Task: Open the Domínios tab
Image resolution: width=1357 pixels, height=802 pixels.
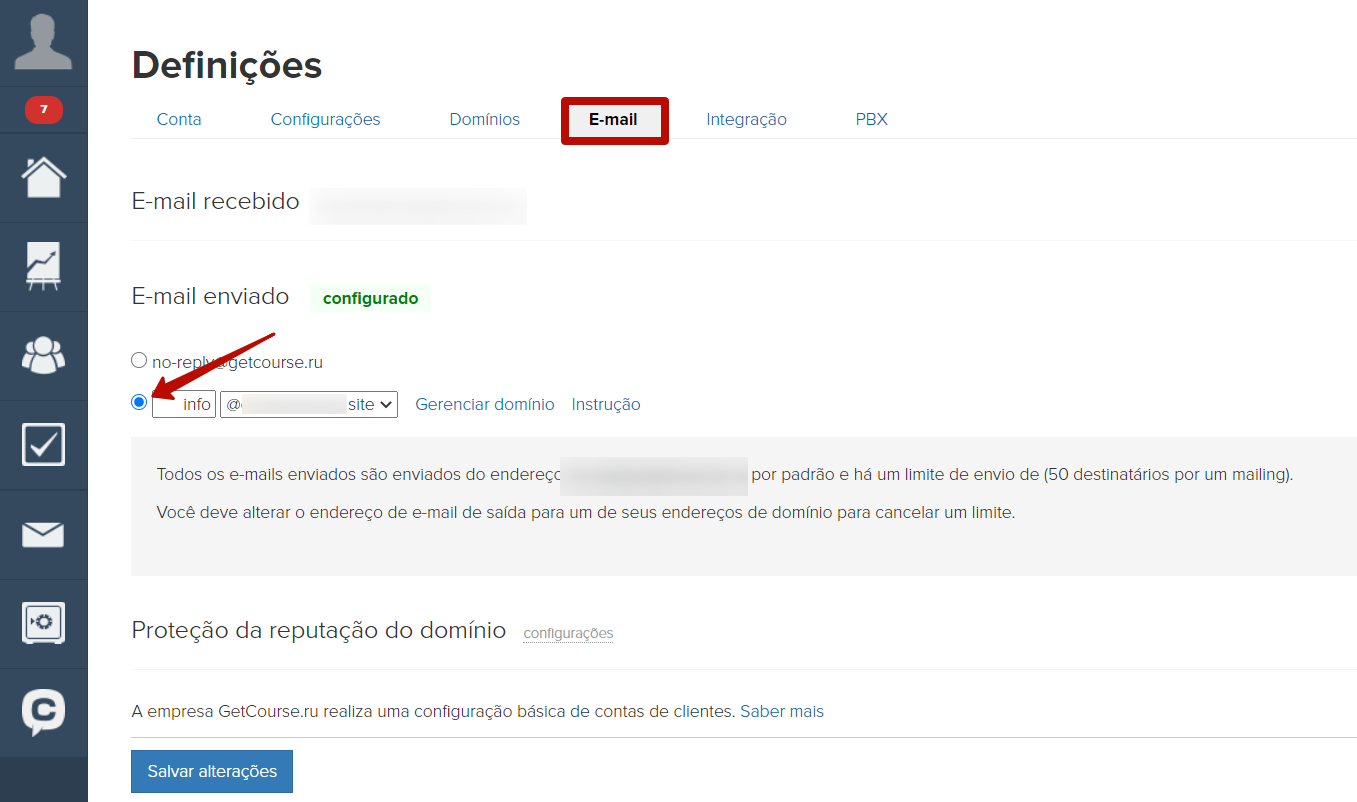Action: [x=484, y=119]
